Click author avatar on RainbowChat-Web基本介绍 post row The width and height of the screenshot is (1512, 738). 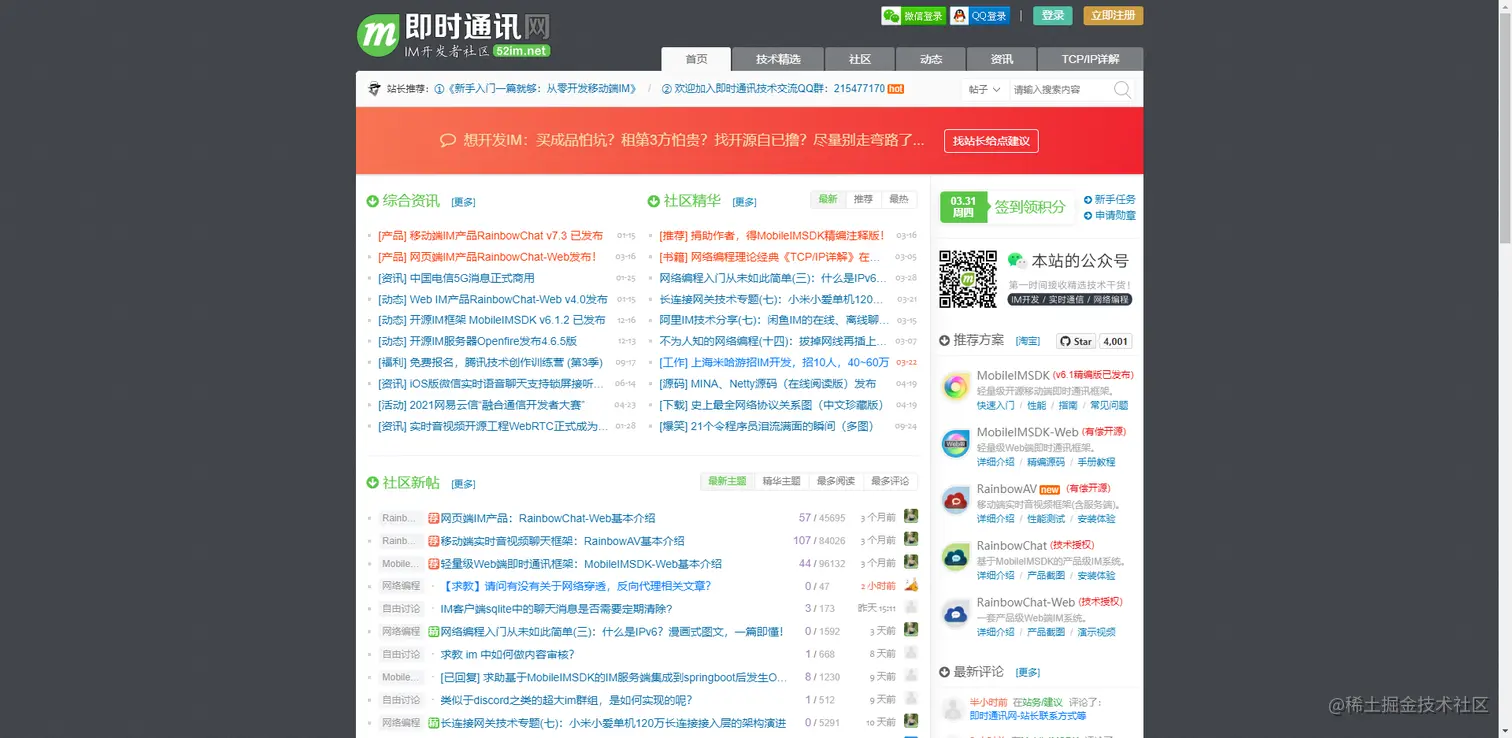pos(911,516)
